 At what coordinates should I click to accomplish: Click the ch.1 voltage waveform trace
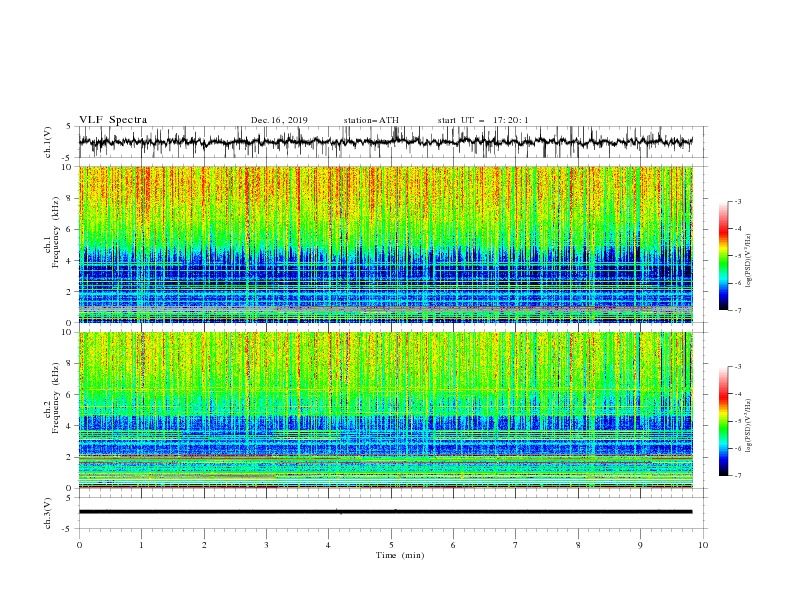point(385,142)
